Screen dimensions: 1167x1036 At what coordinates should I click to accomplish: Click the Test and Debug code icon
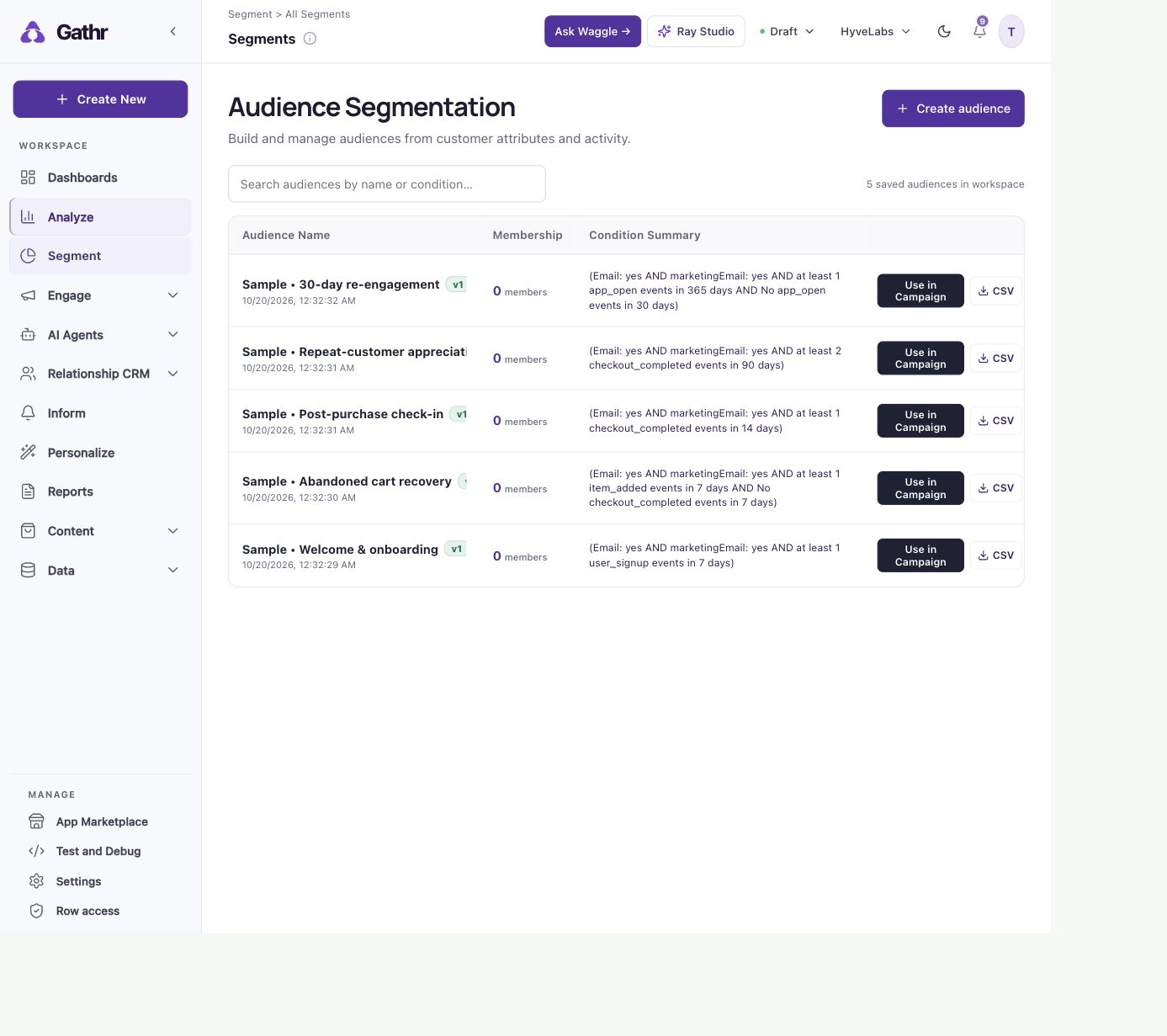coord(36,852)
